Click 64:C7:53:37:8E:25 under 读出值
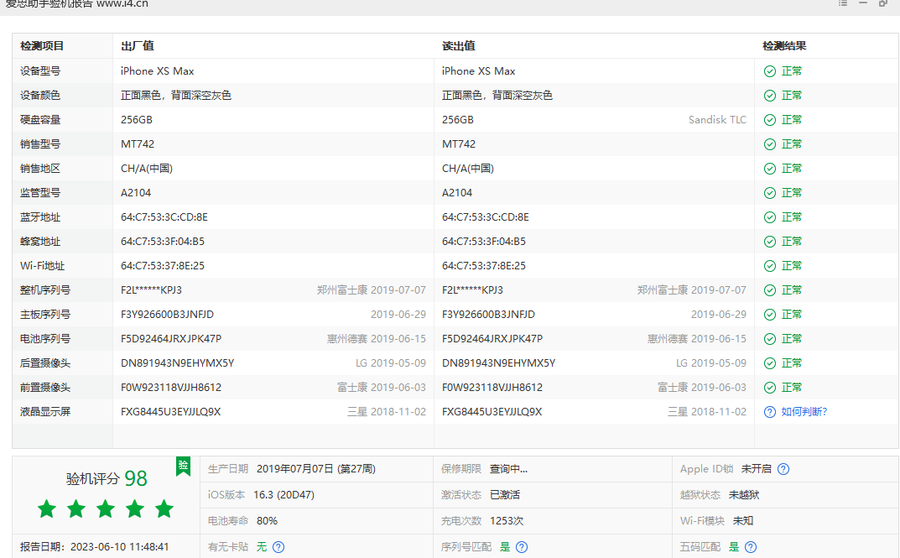Screen dimensions: 900x558 click(x=484, y=266)
